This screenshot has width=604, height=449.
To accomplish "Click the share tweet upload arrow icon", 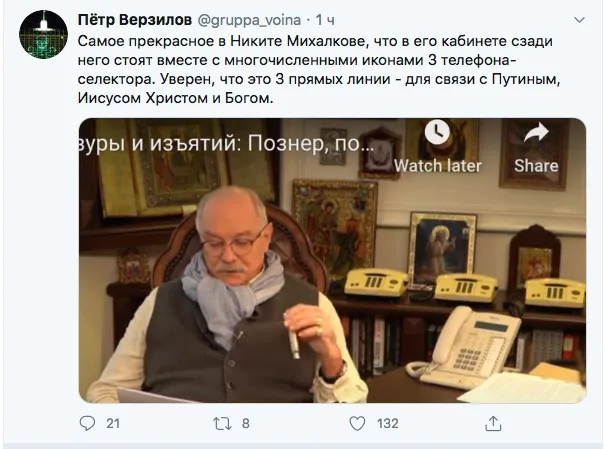I will pos(493,423).
